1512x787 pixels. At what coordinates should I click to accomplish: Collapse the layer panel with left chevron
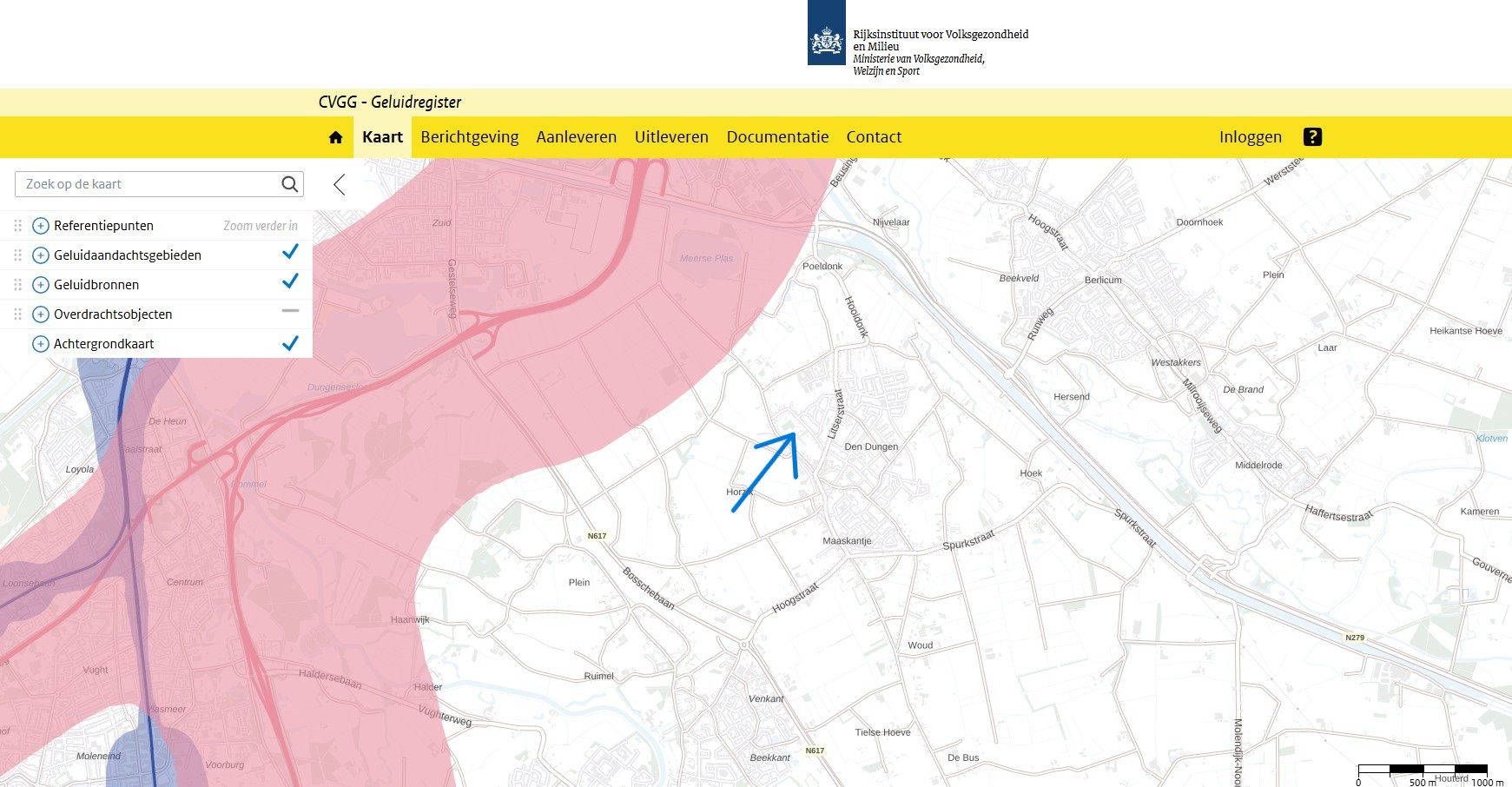(340, 184)
